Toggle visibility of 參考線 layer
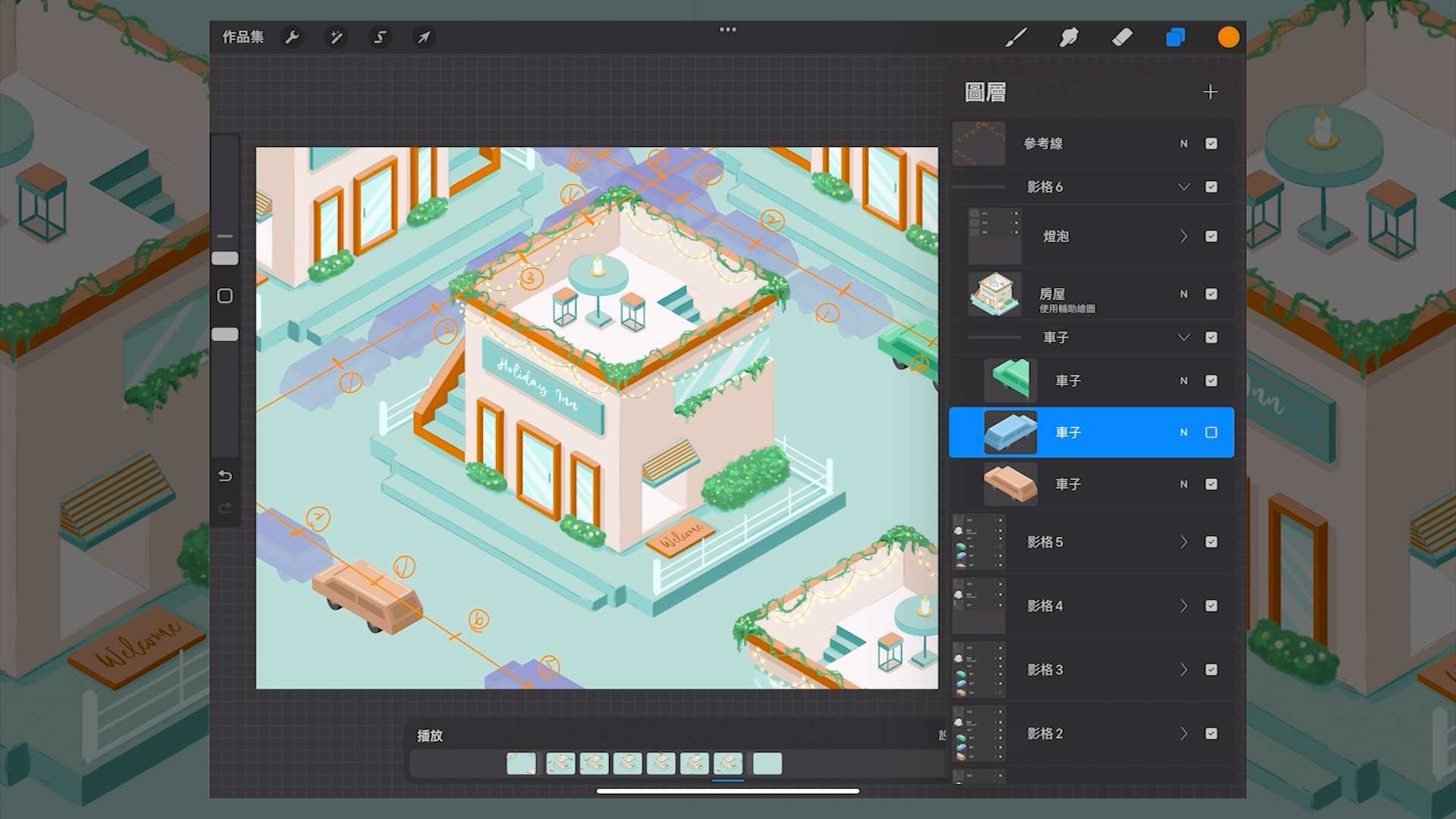Image resolution: width=1456 pixels, height=819 pixels. pyautogui.click(x=1211, y=143)
